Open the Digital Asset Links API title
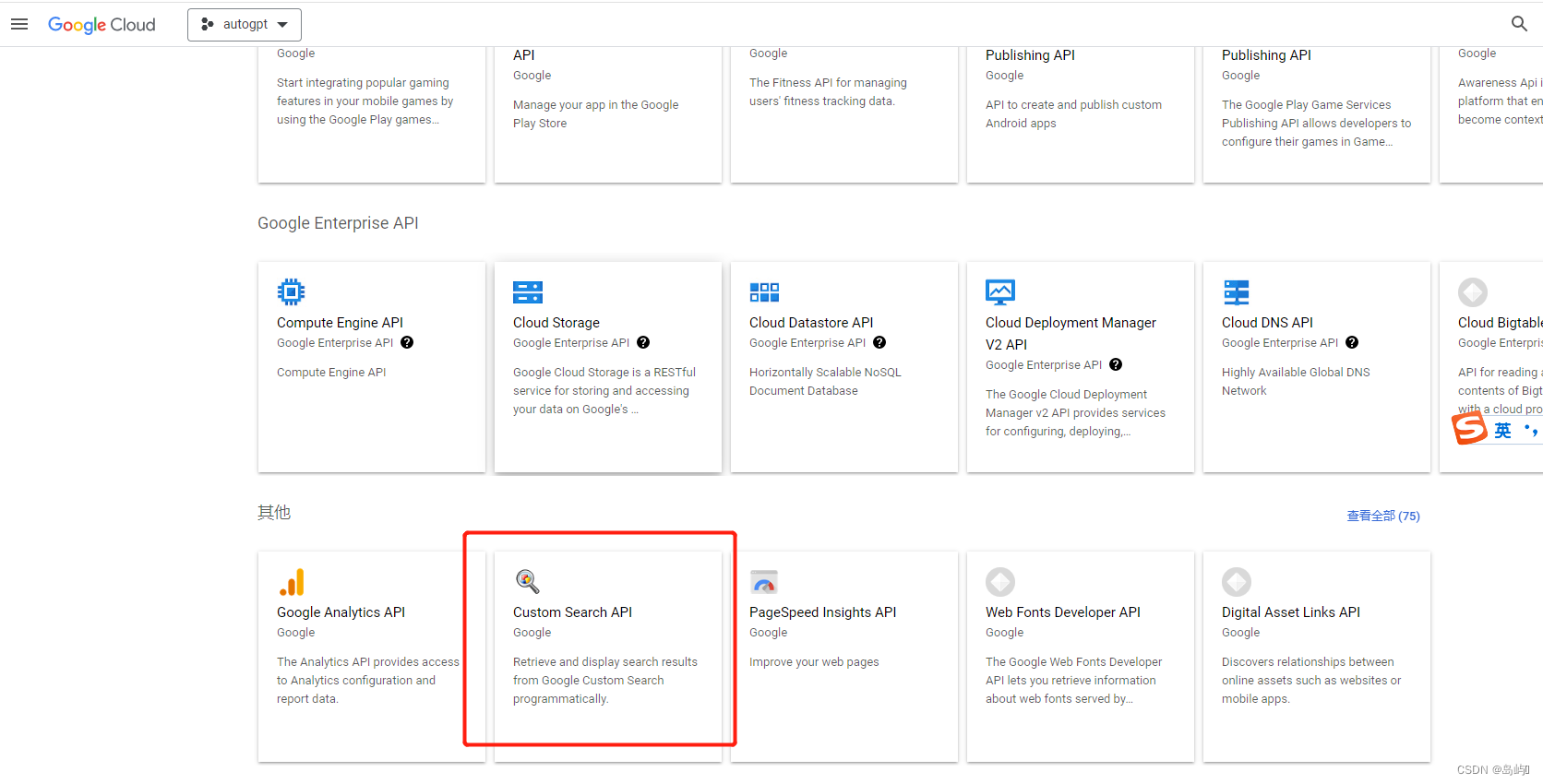 click(1291, 612)
